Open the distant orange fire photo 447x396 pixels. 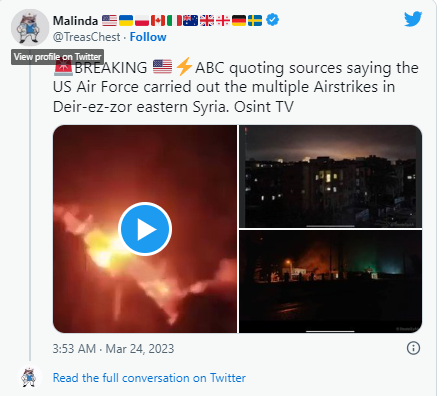tap(331, 281)
